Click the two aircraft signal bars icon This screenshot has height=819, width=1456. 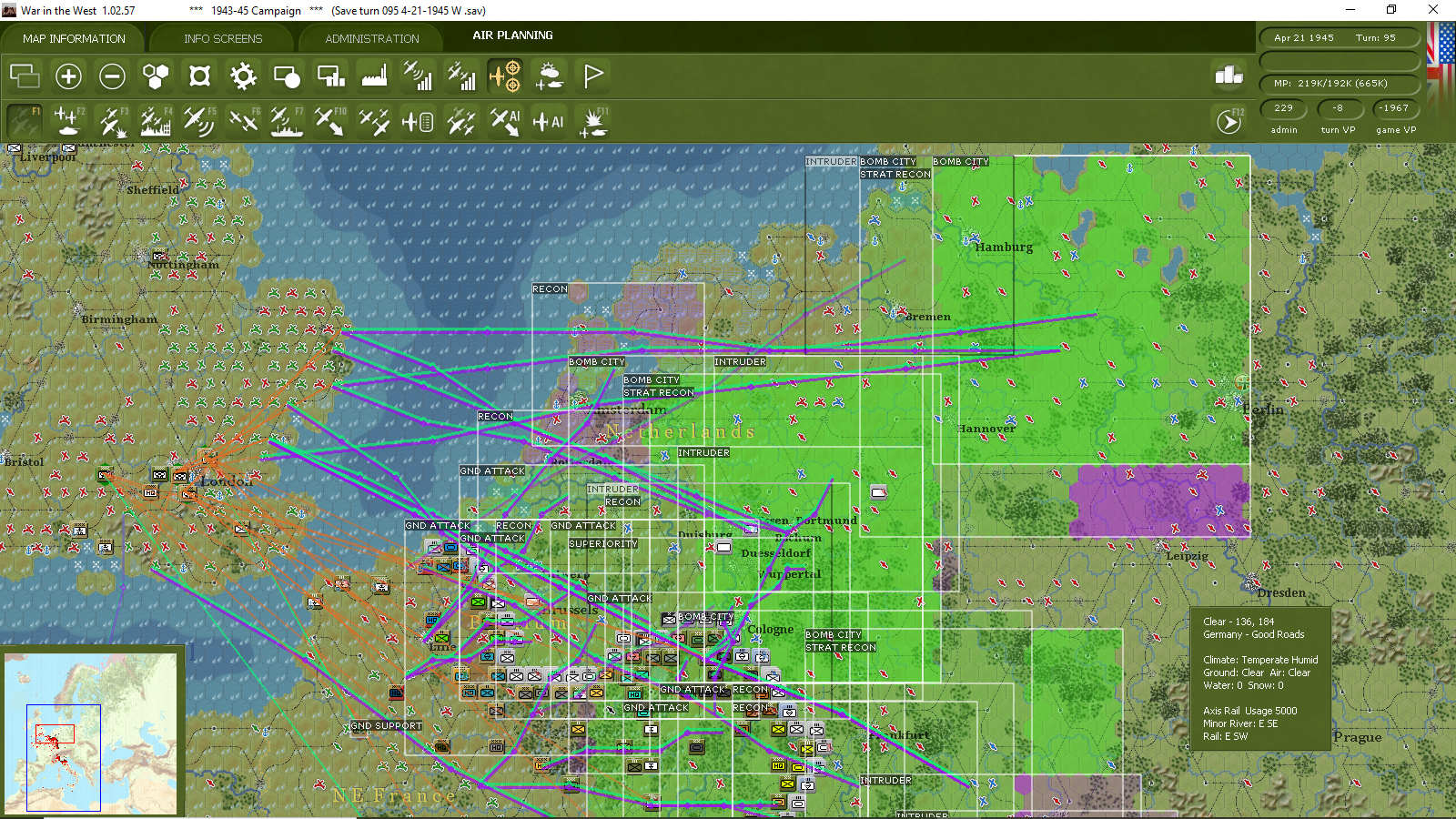pos(461,76)
